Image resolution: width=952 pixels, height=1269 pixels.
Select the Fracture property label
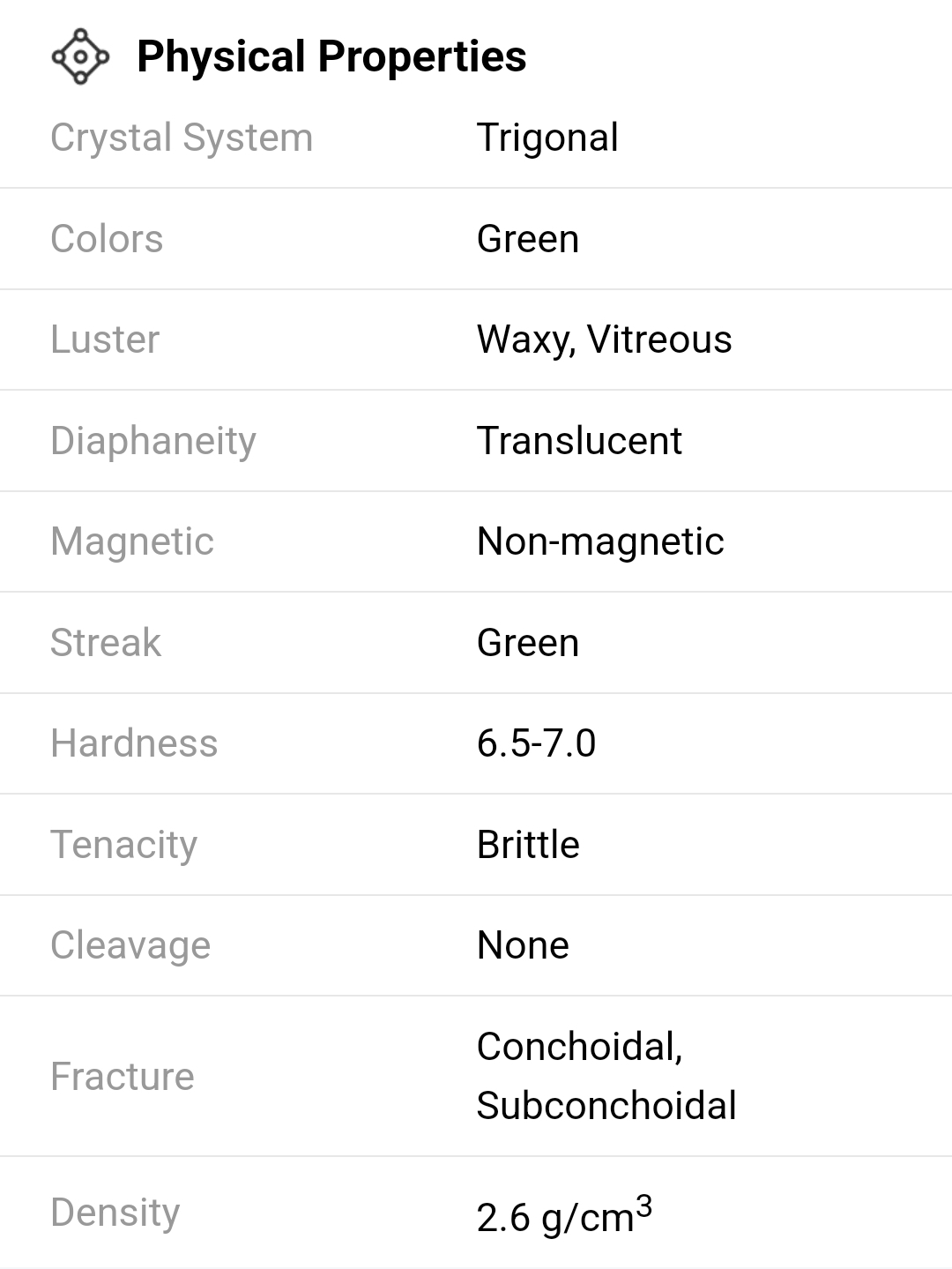123,1077
